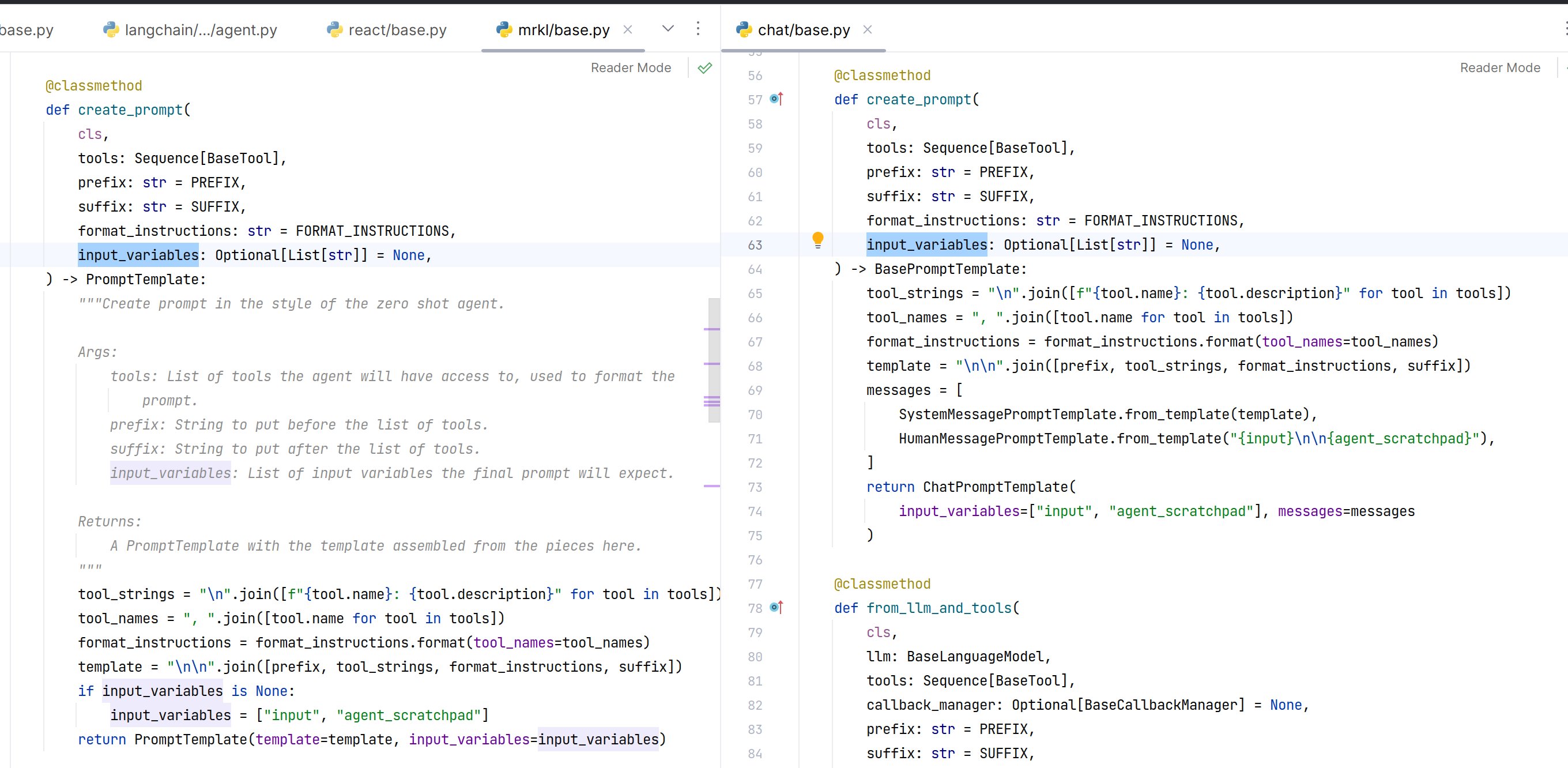
Task: Toggle Reader Mode in the right editor pane
Action: point(1499,67)
